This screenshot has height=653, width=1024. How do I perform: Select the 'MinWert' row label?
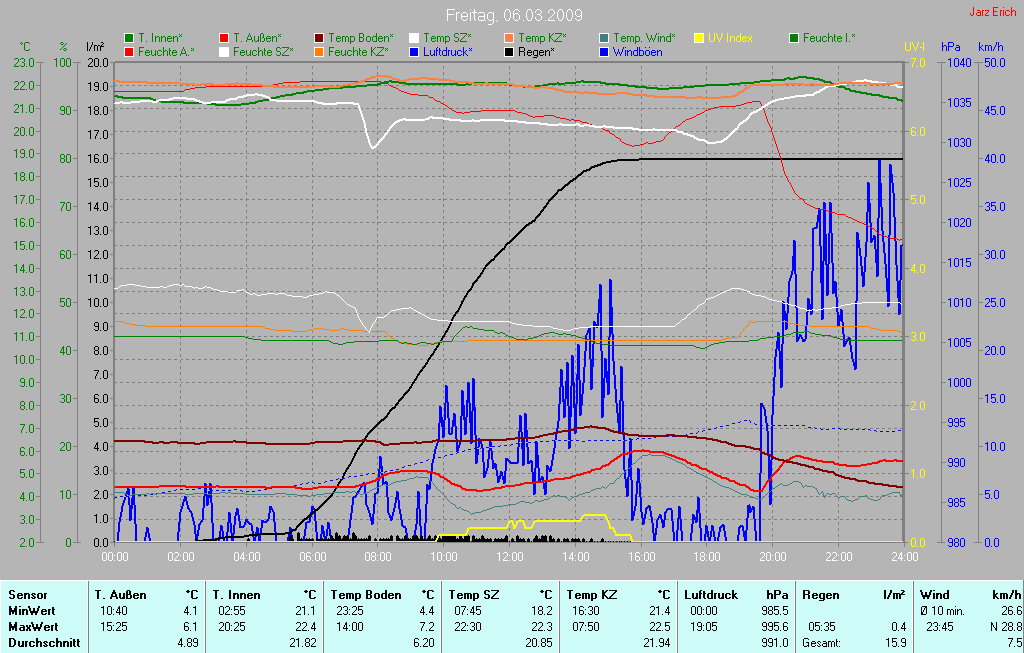click(32, 611)
